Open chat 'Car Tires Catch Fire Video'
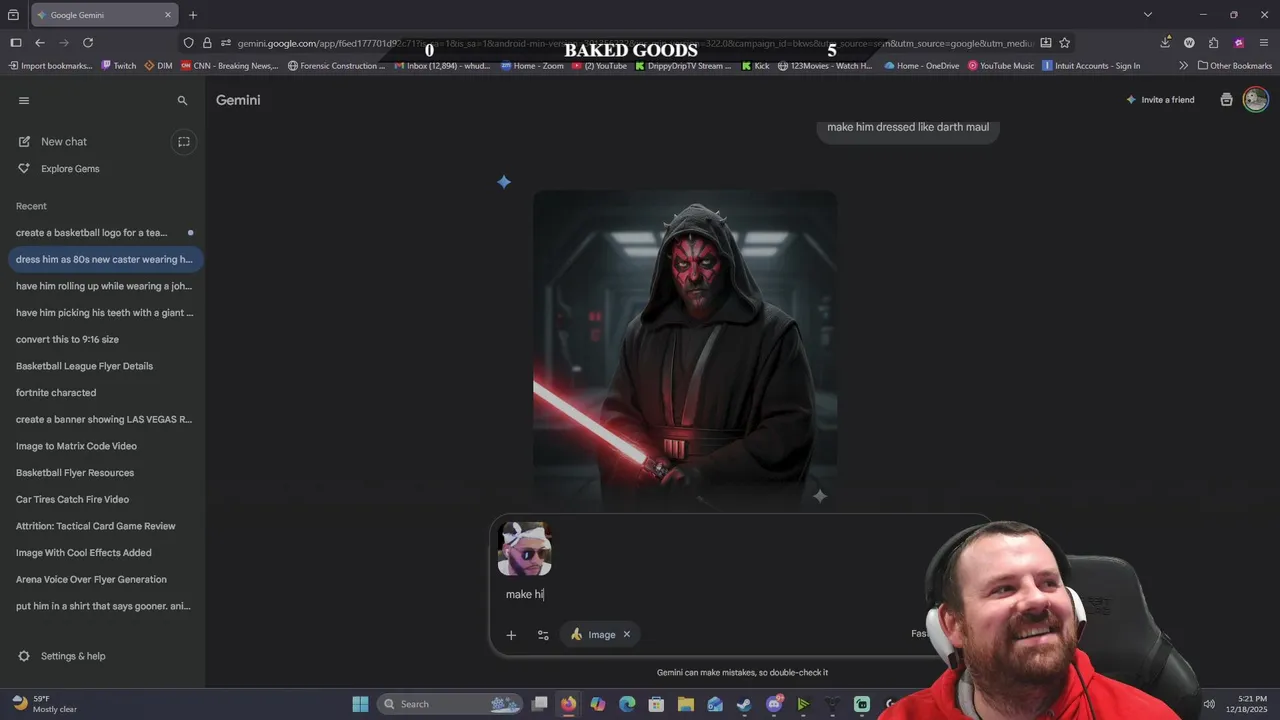Viewport: 1280px width, 720px height. (x=72, y=499)
